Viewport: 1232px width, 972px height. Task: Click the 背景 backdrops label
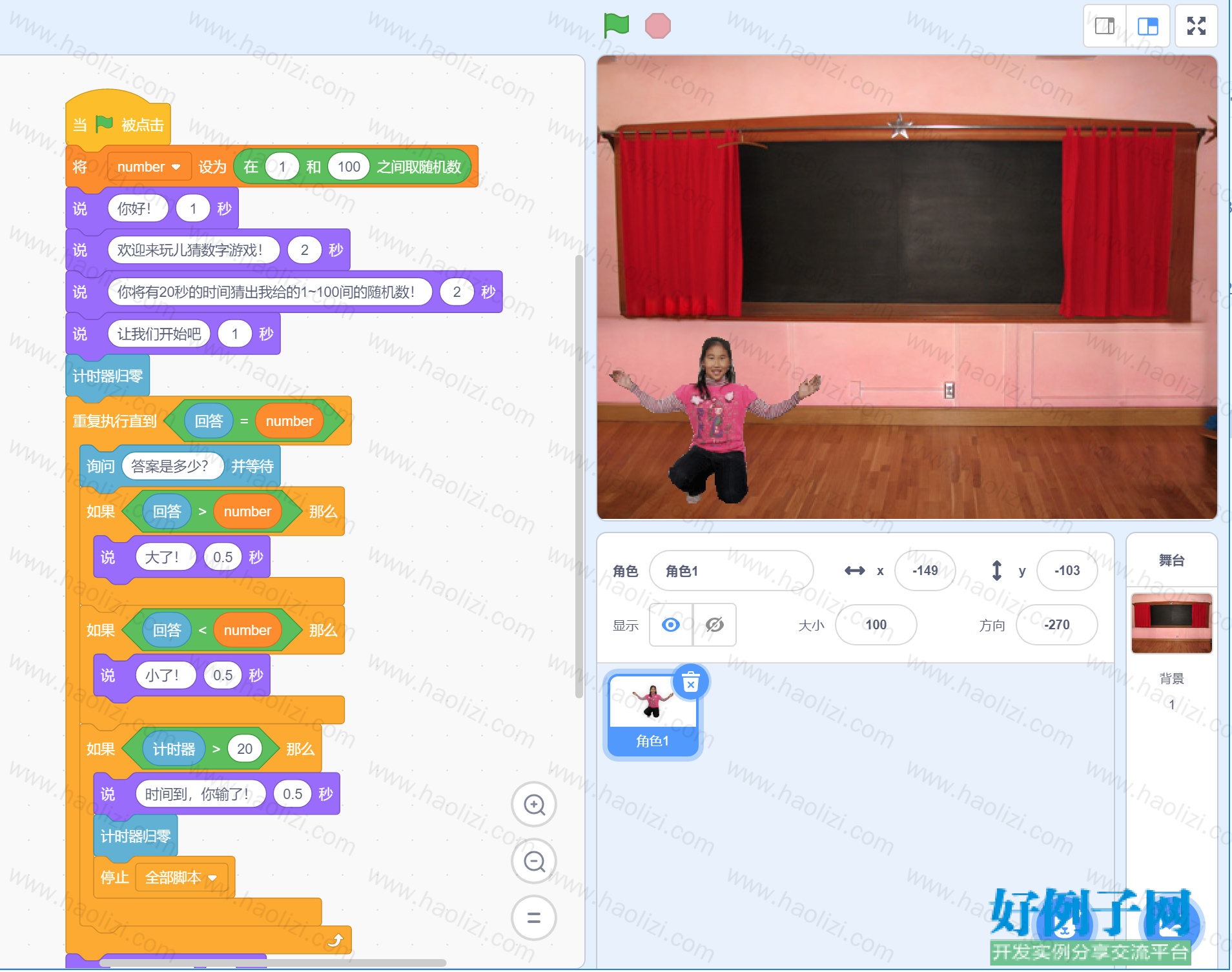click(x=1171, y=678)
